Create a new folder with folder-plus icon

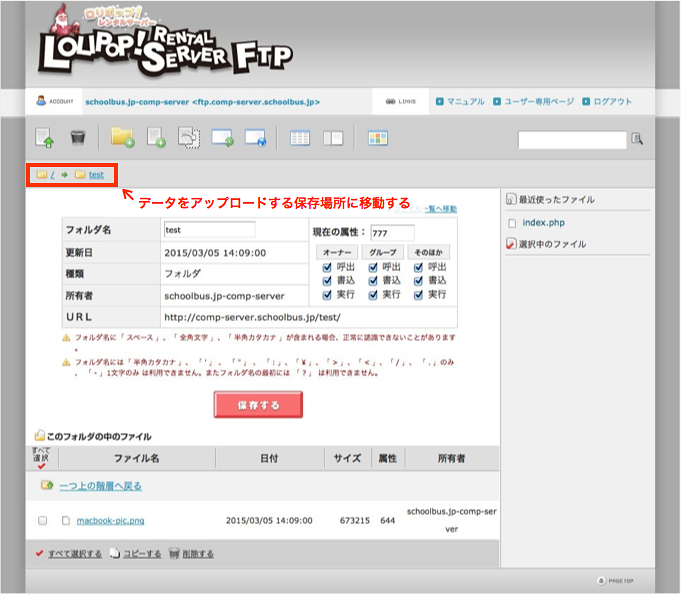tap(122, 137)
